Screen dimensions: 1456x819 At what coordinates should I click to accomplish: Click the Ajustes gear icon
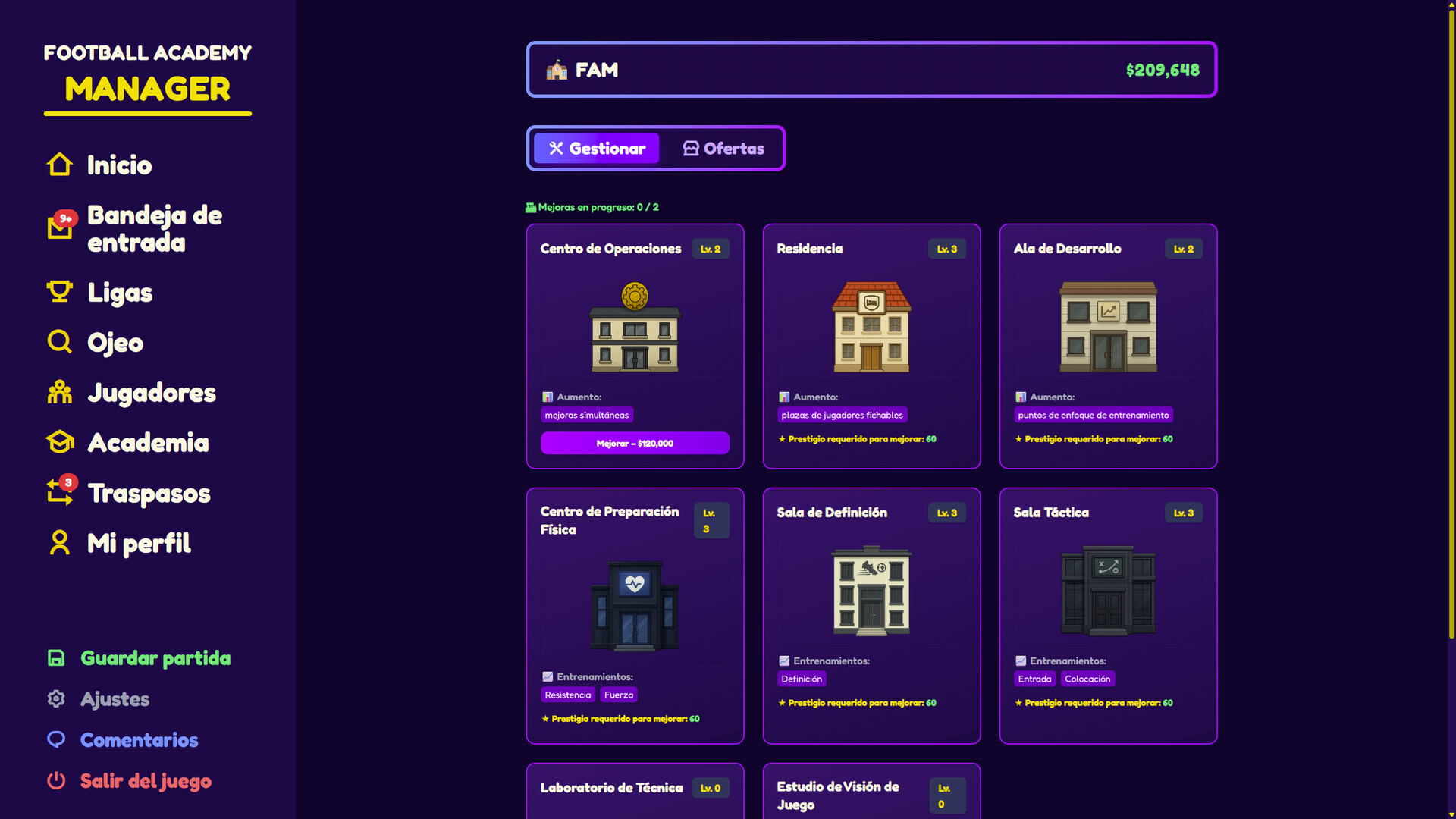coord(56,698)
